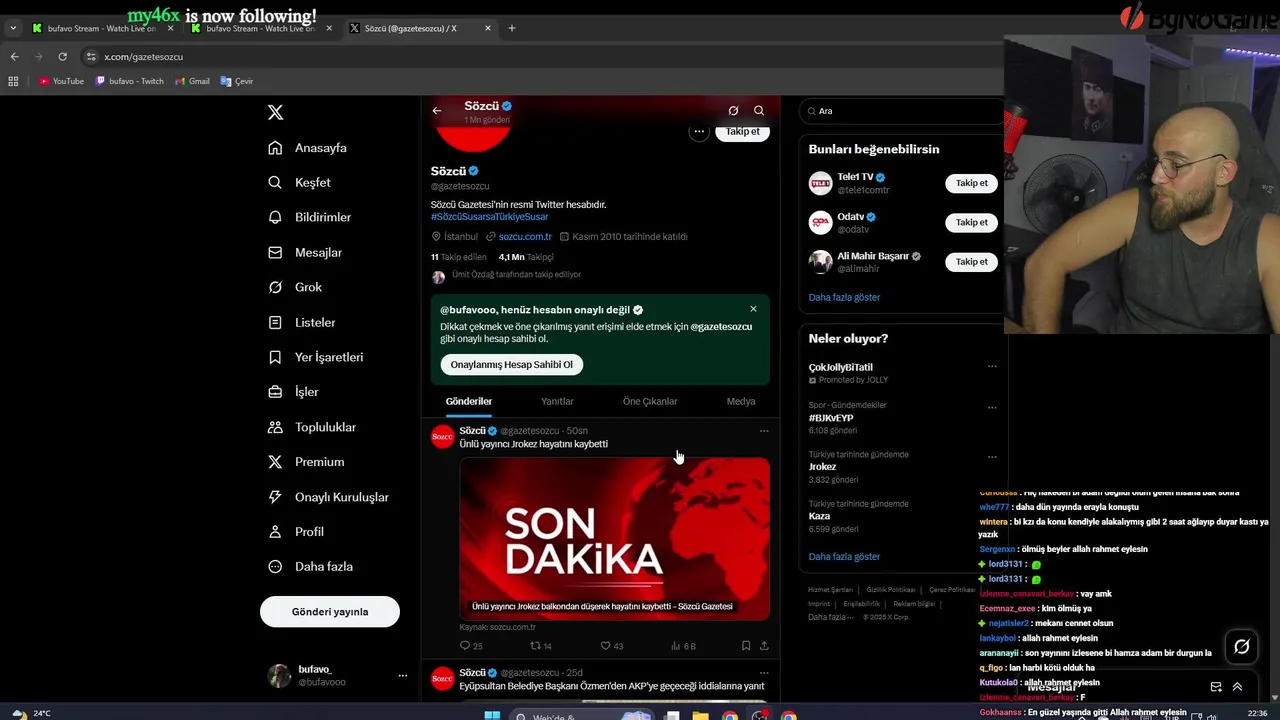Open more options dots on Sözcü profile
The image size is (1280, 720).
699,131
